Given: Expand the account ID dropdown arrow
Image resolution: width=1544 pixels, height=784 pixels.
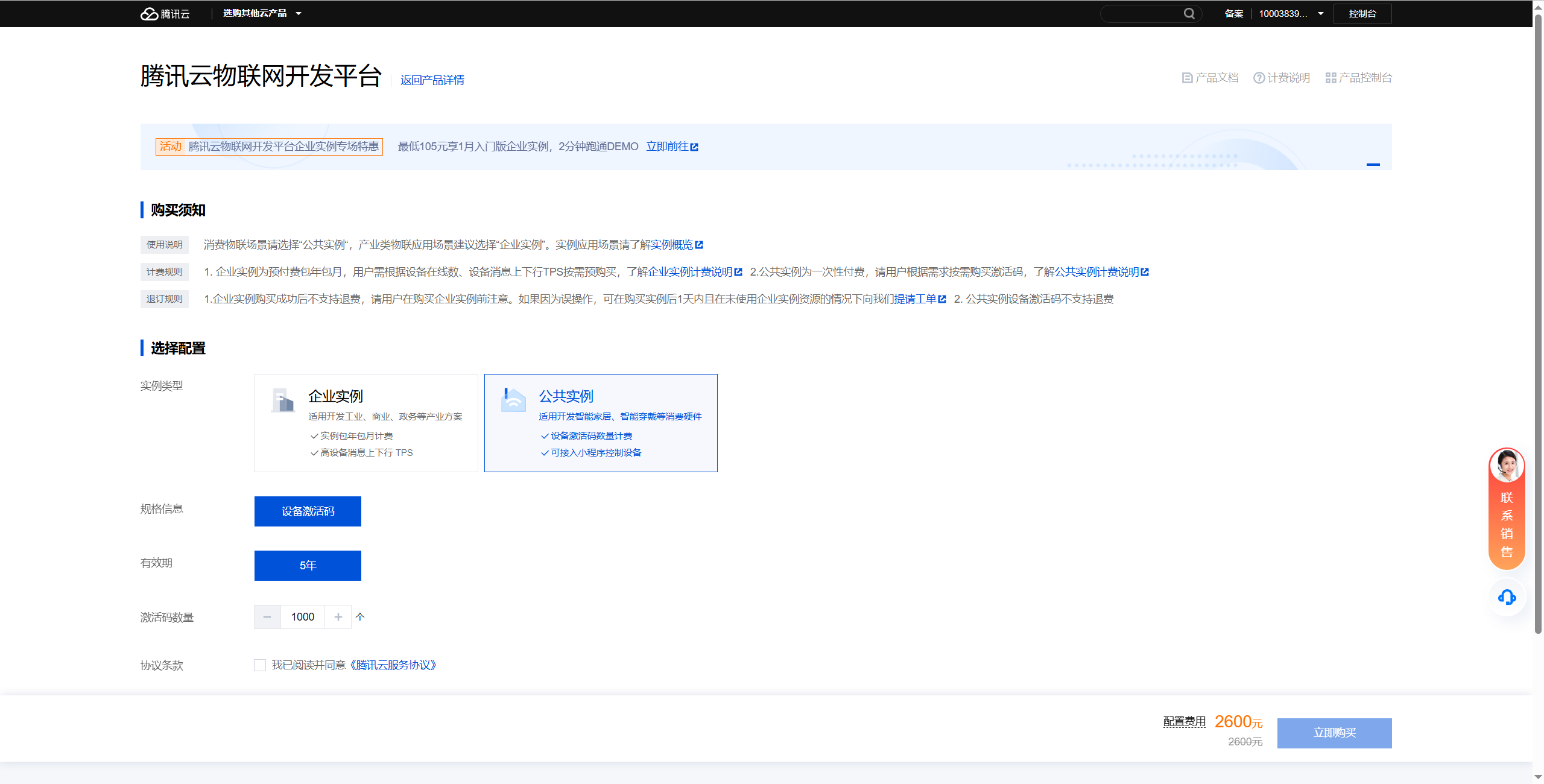Looking at the screenshot, I should click(1321, 13).
